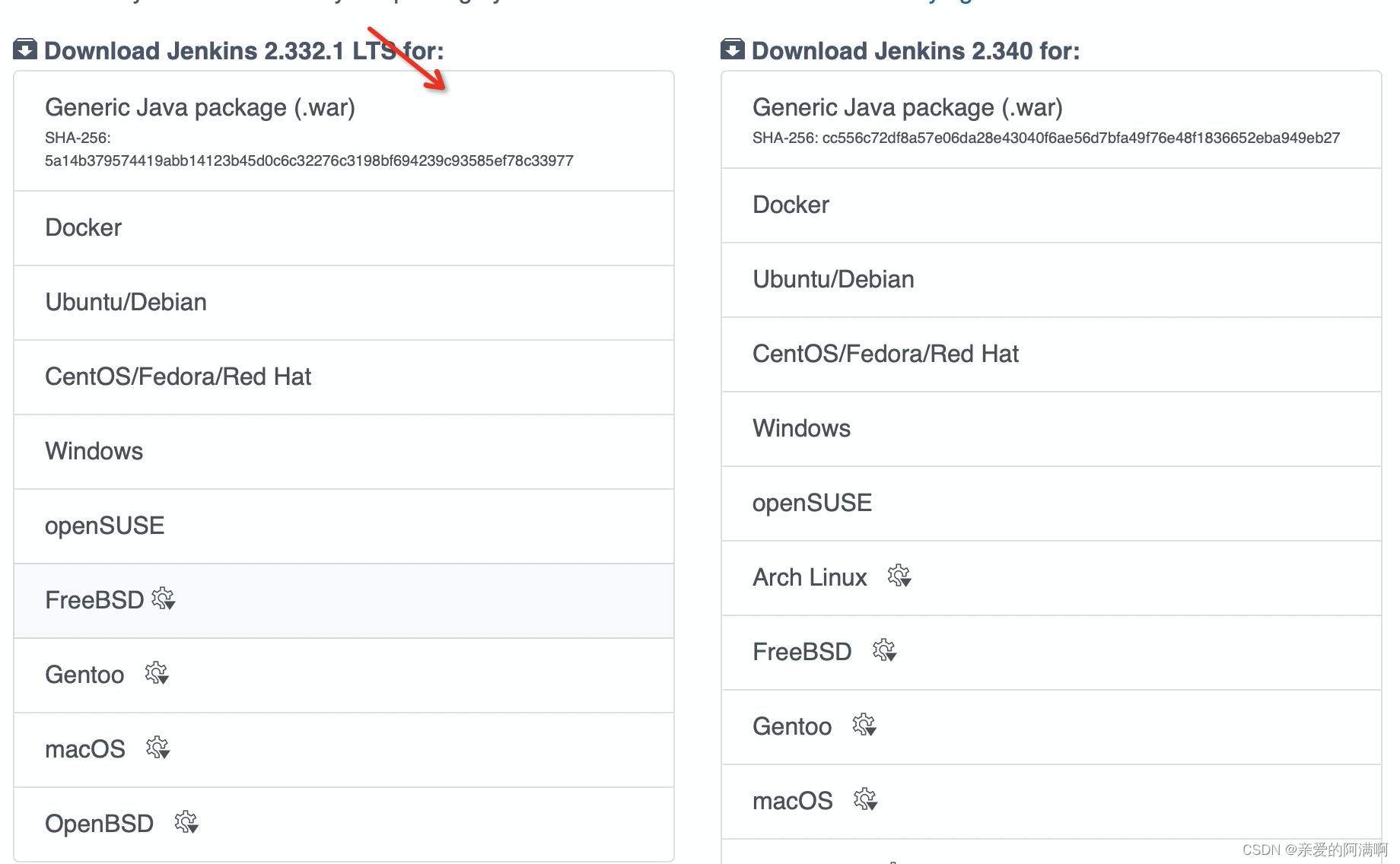
Task: Download weekly 2.340 Generic Java package (.war)
Action: click(1052, 120)
